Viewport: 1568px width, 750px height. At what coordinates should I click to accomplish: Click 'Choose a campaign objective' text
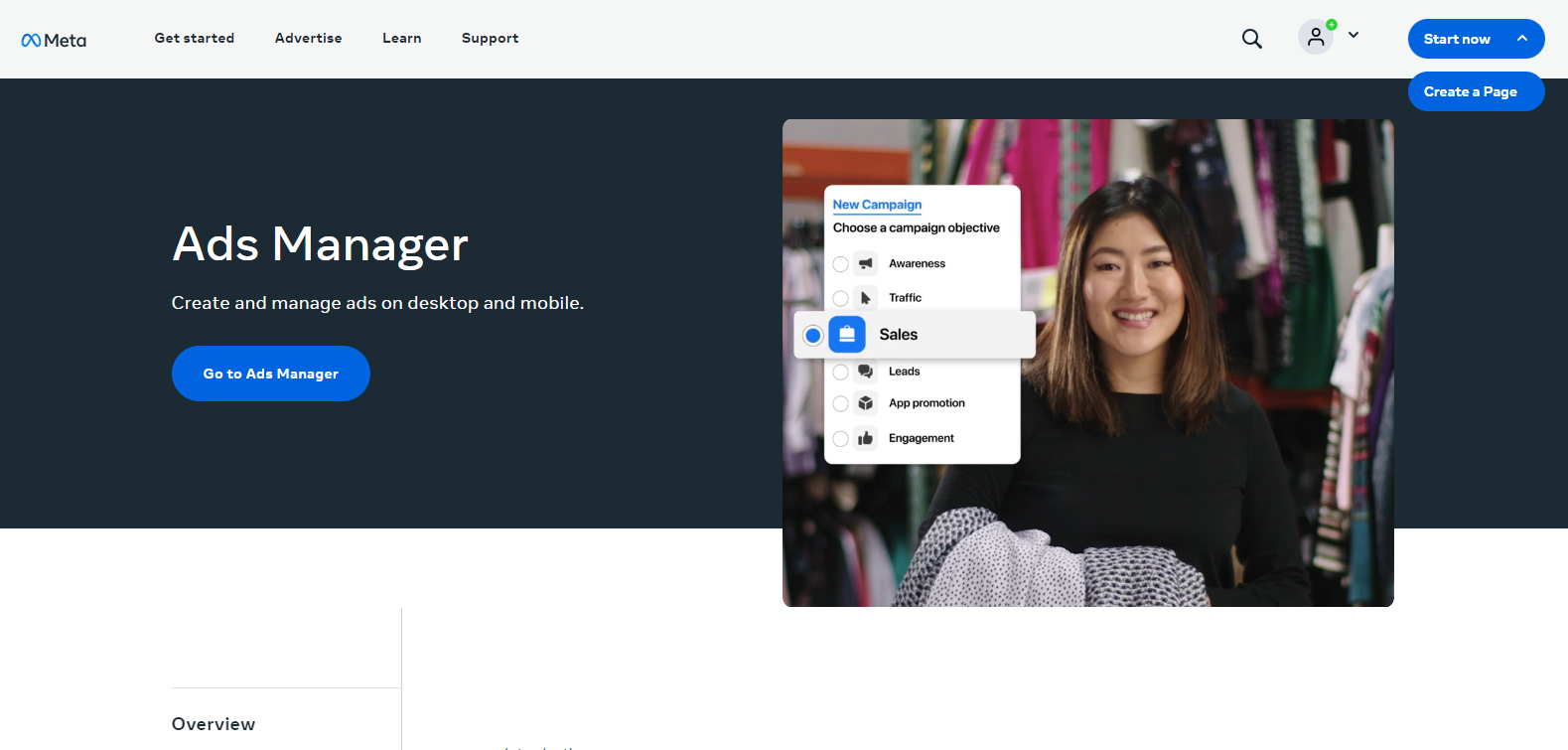917,227
